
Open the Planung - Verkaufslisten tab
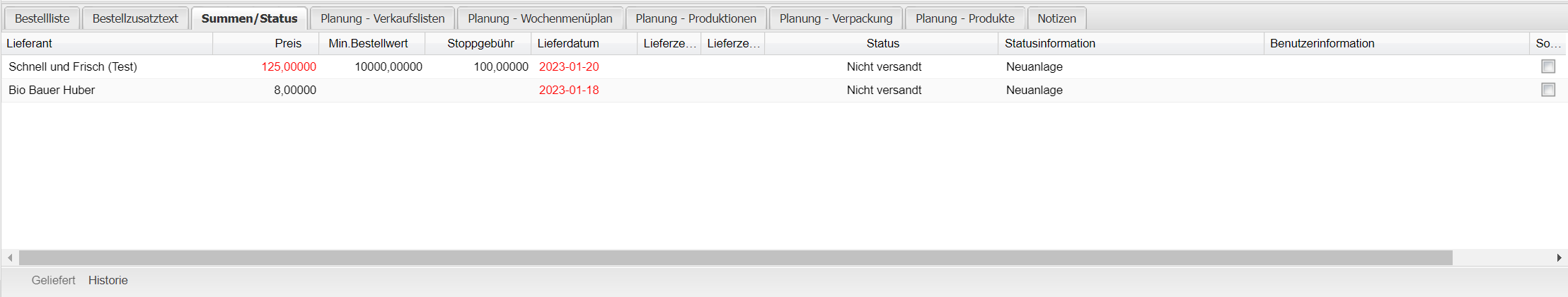(x=382, y=18)
